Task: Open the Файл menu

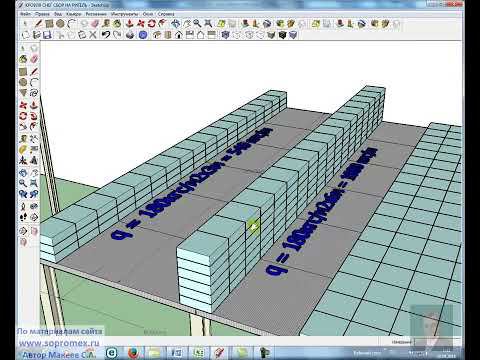Action: (x=25, y=14)
